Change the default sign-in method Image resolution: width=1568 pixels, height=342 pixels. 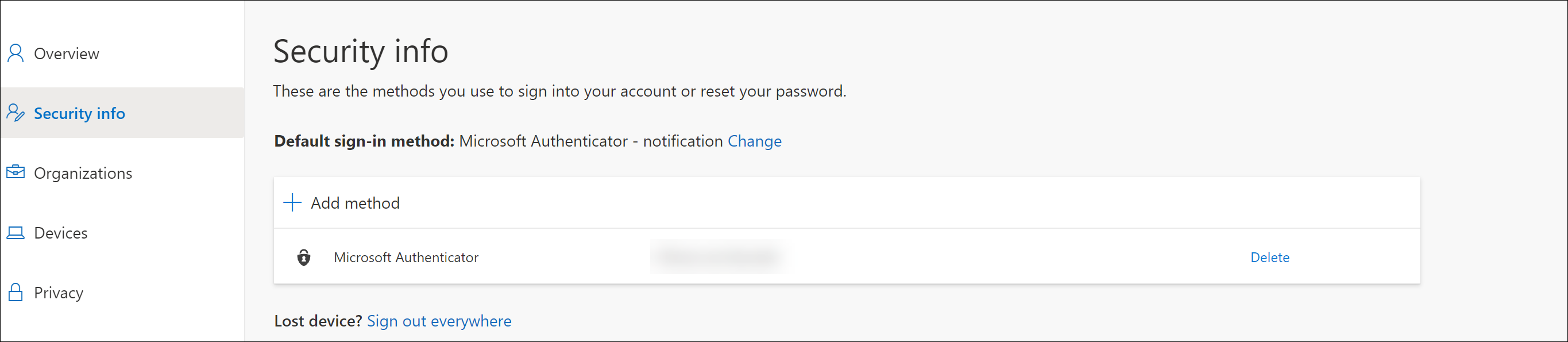point(754,141)
